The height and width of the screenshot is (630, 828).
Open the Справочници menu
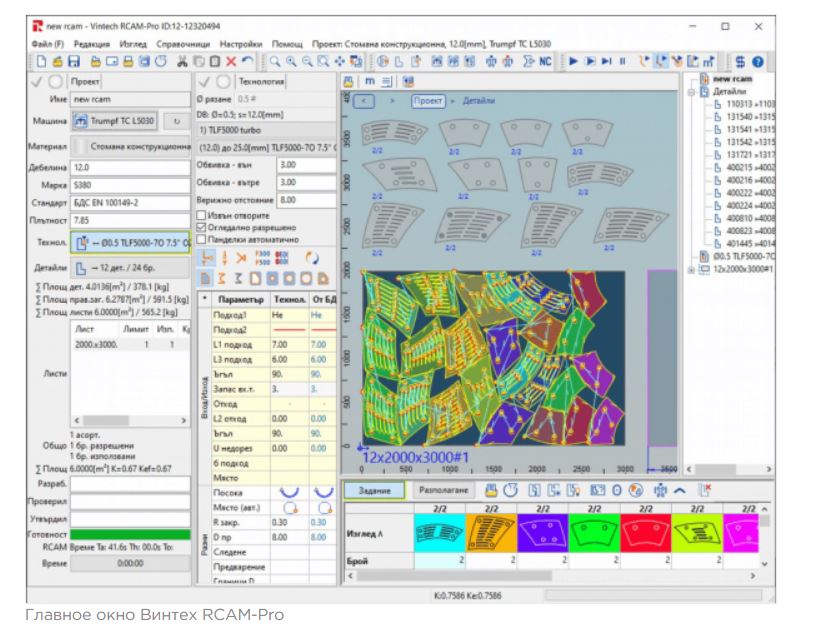click(x=183, y=44)
